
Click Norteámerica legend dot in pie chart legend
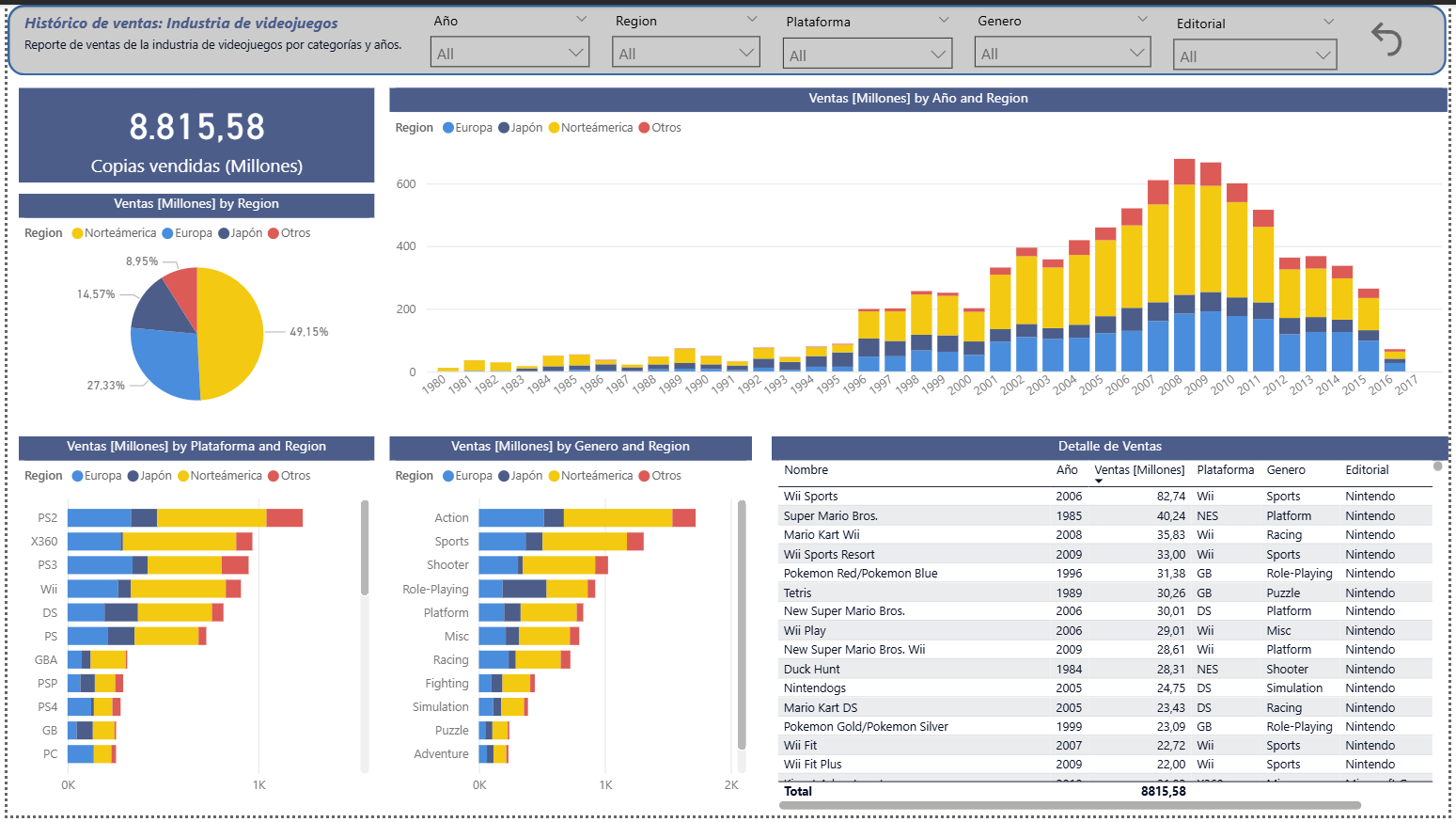click(x=78, y=233)
